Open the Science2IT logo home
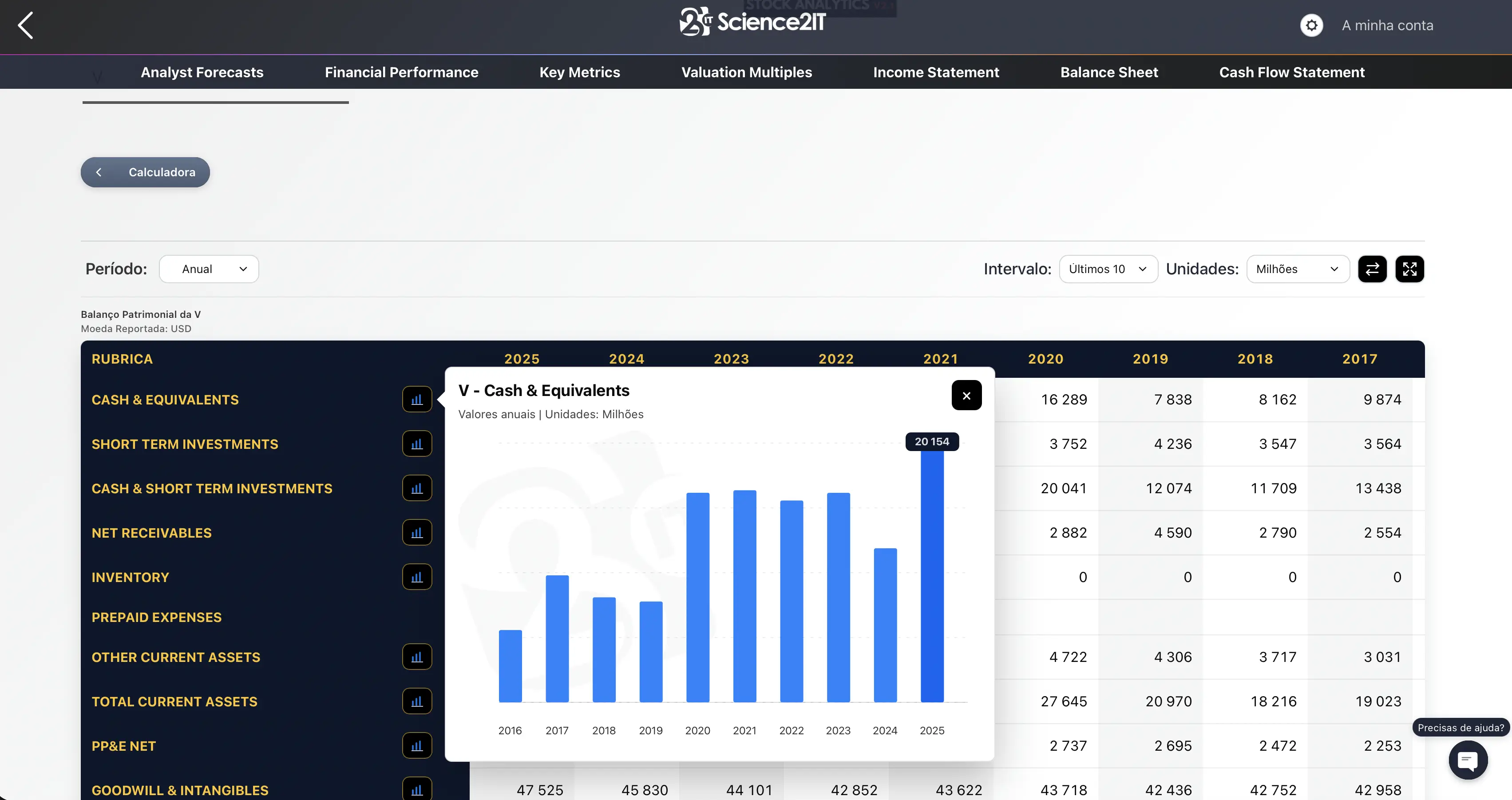 click(752, 22)
